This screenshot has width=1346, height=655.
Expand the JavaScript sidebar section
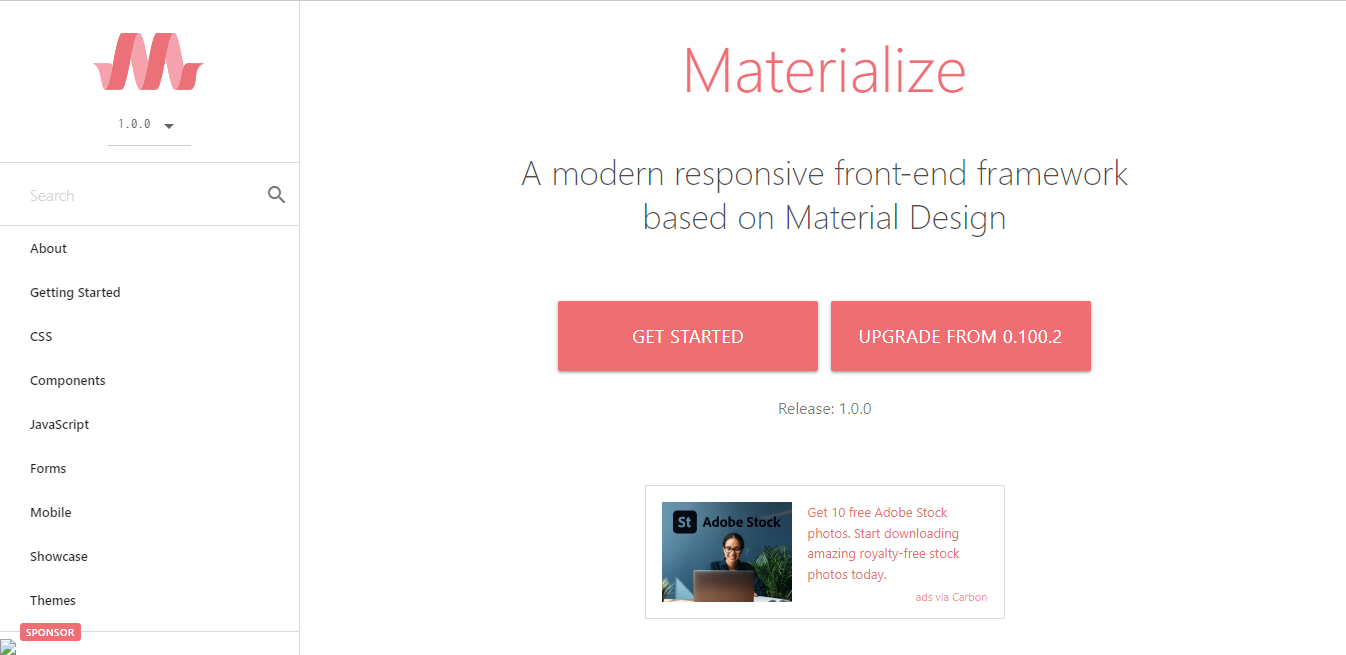pyautogui.click(x=149, y=424)
